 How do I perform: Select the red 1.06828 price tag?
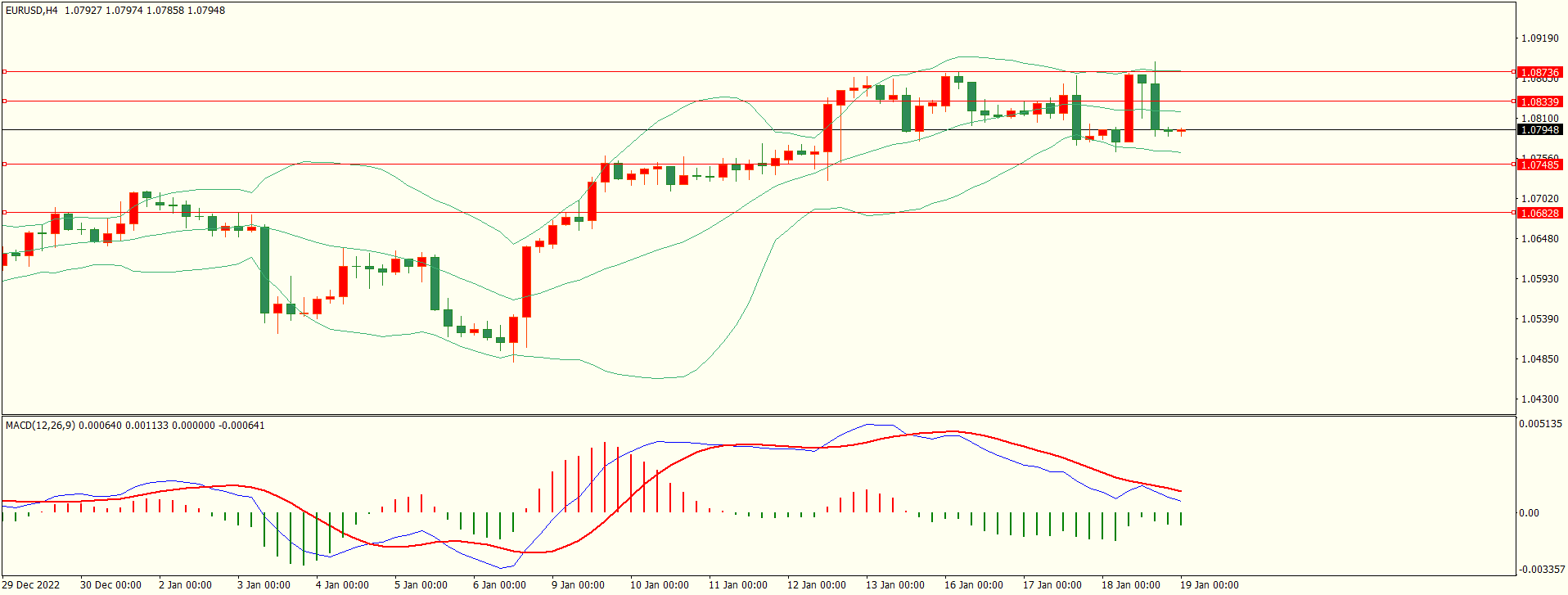tap(1539, 214)
